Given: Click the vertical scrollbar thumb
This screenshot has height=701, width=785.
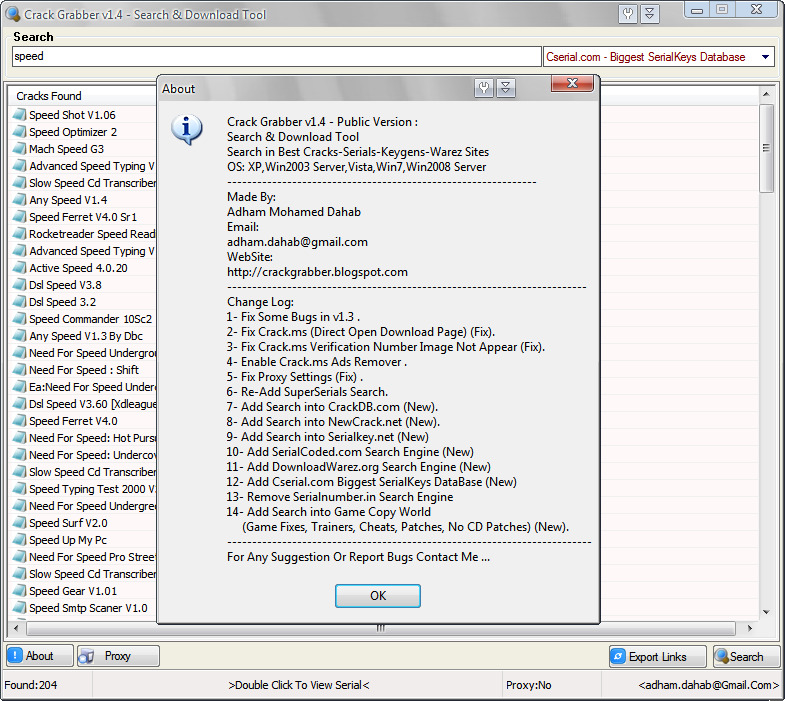Looking at the screenshot, I should point(766,148).
